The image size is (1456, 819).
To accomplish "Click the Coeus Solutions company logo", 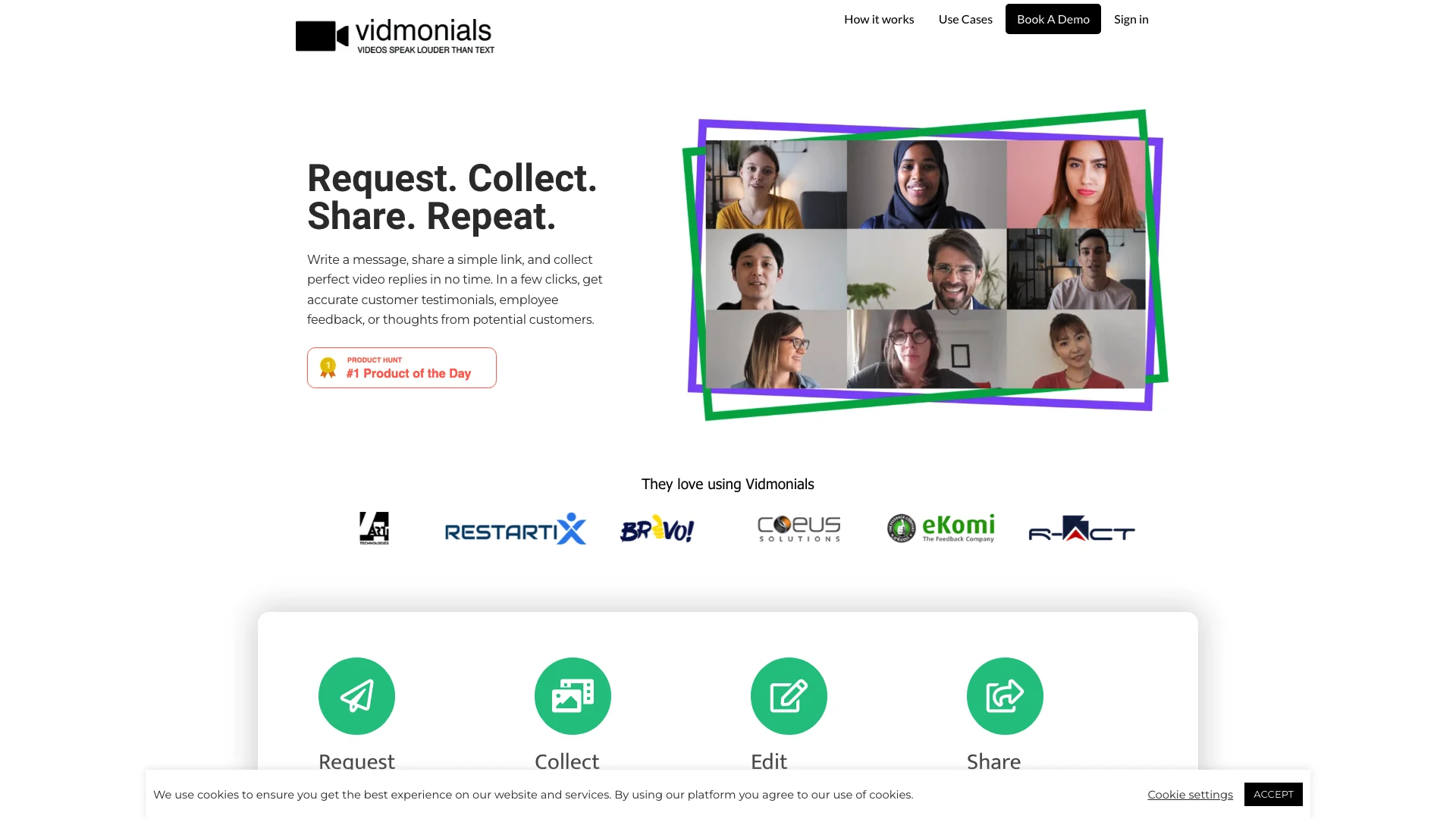I will (797, 528).
